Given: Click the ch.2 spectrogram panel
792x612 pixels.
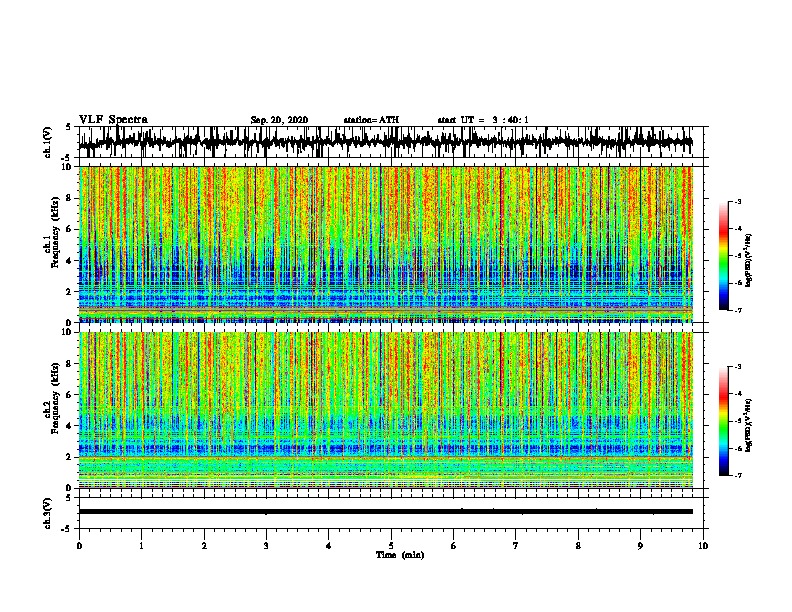Looking at the screenshot, I should click(x=386, y=410).
